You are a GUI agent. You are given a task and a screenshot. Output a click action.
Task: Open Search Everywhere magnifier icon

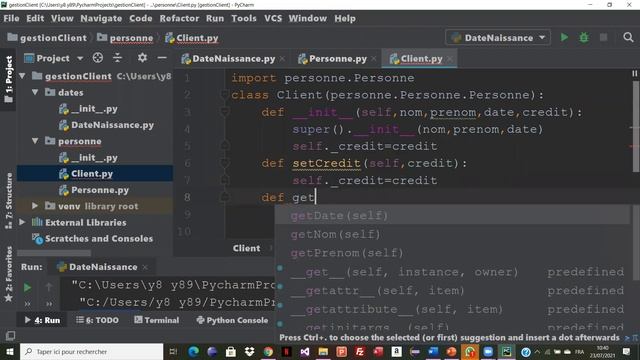(x=628, y=38)
